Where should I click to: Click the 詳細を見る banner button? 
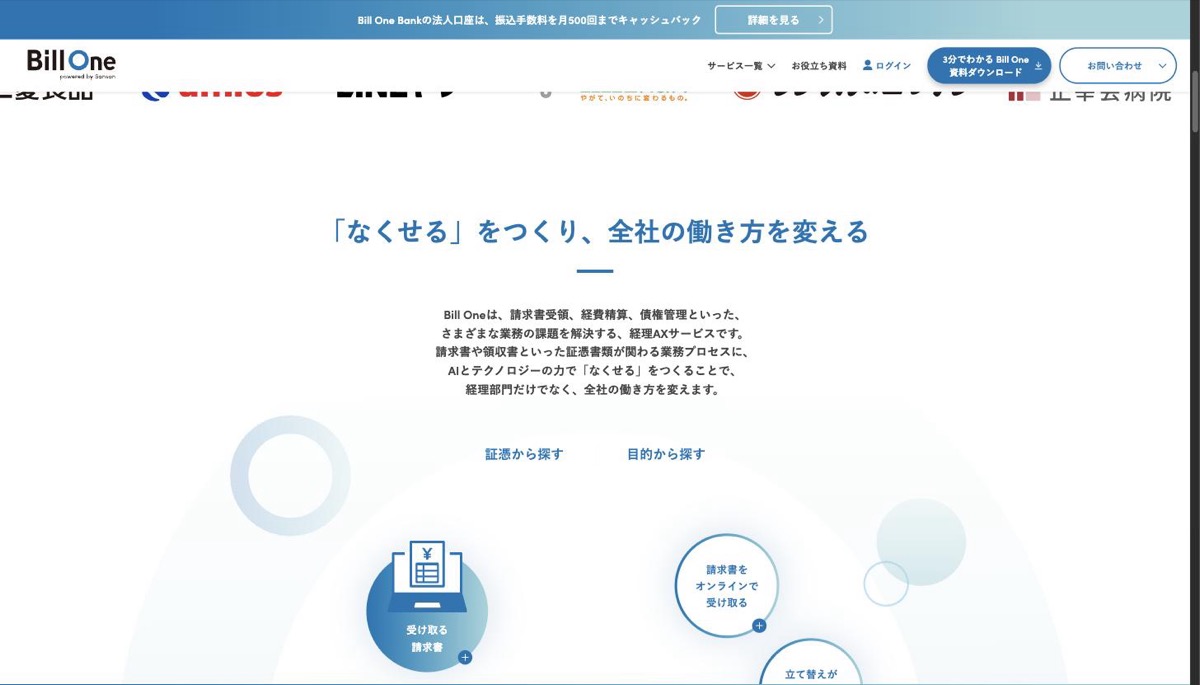tap(773, 20)
